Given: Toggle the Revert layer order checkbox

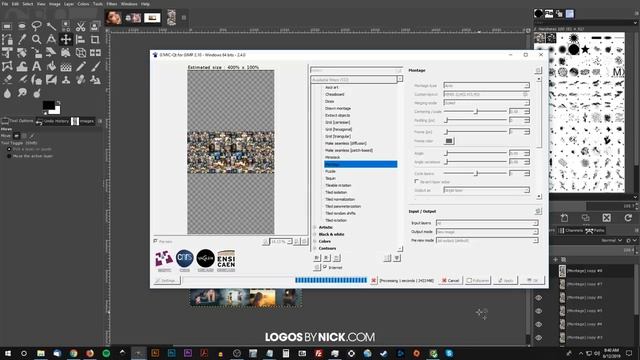Looking at the screenshot, I should (417, 181).
